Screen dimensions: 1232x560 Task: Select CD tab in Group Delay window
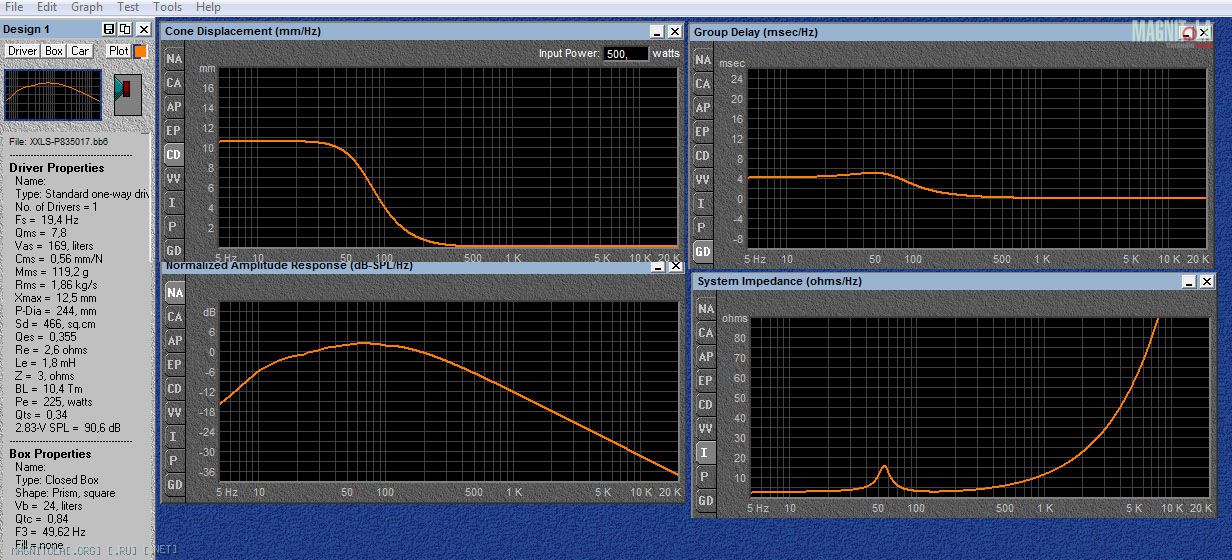(x=703, y=156)
